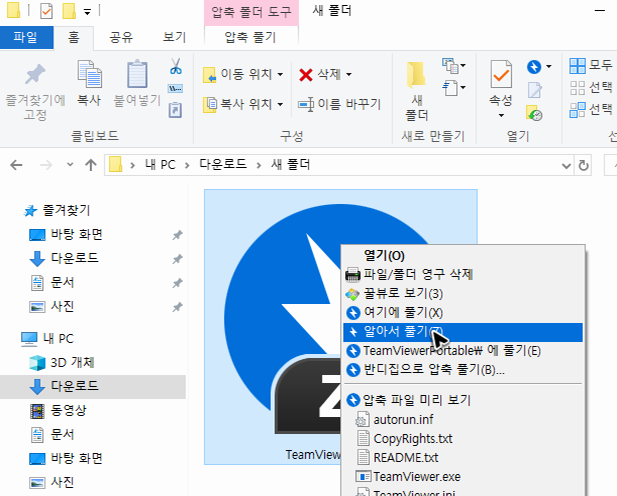Click the History icon in 열기 group
The width and height of the screenshot is (617, 496).
[x=534, y=113]
